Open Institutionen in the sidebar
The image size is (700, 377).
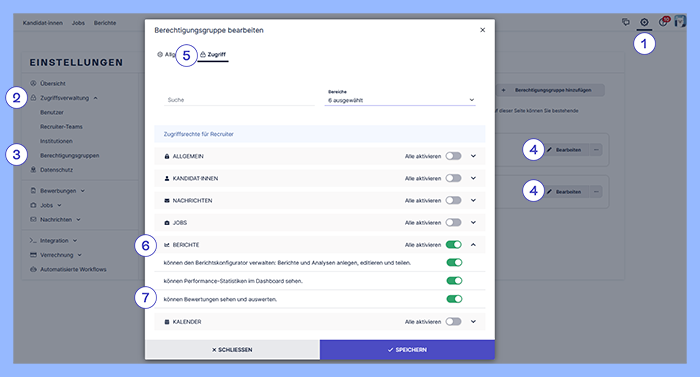[56, 141]
